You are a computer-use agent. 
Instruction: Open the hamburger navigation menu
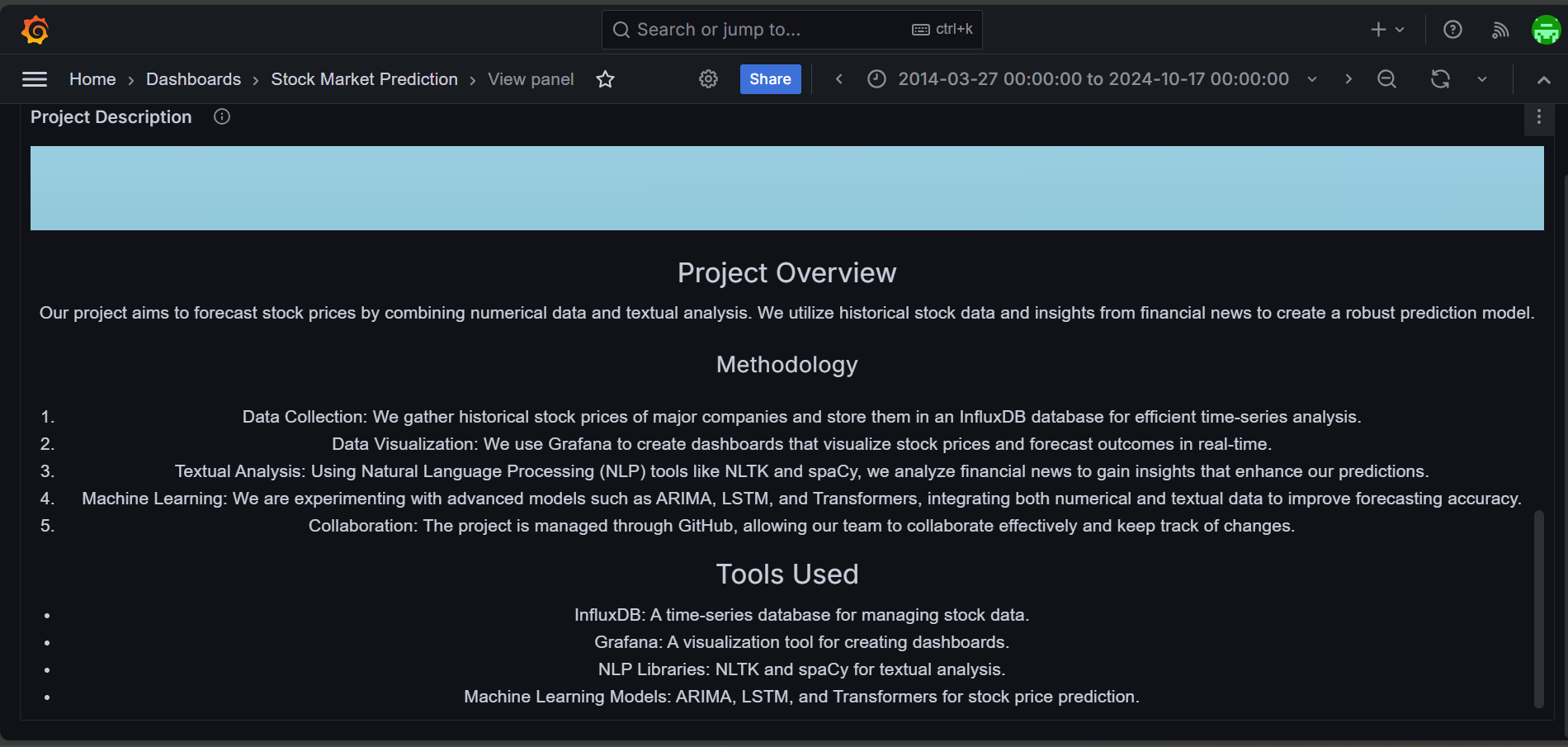coord(35,79)
